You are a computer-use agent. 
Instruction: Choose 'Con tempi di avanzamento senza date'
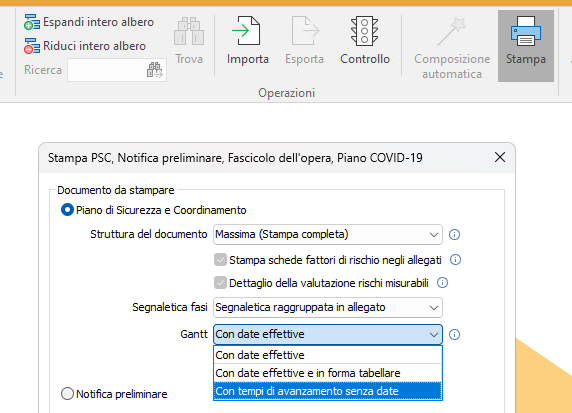[x=328, y=391]
